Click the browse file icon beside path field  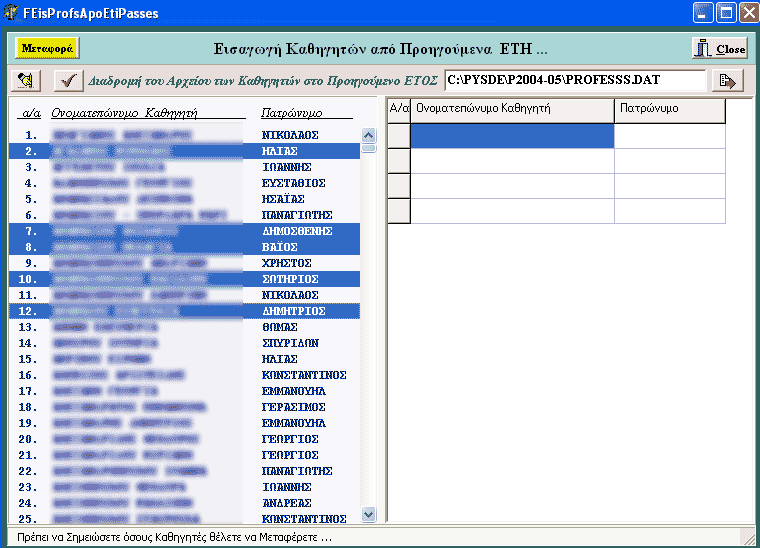point(727,80)
